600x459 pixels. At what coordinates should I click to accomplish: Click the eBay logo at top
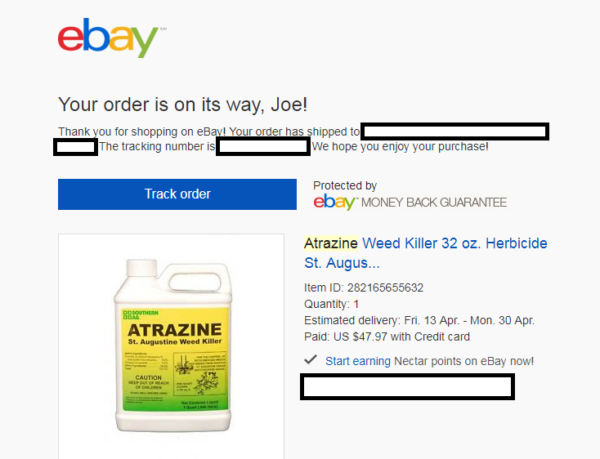point(108,37)
